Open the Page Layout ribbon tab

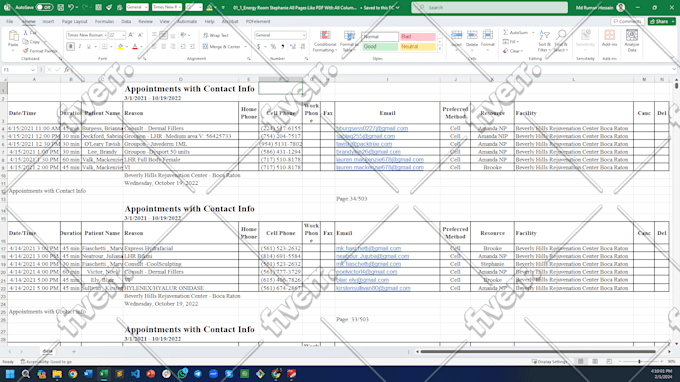click(x=74, y=21)
